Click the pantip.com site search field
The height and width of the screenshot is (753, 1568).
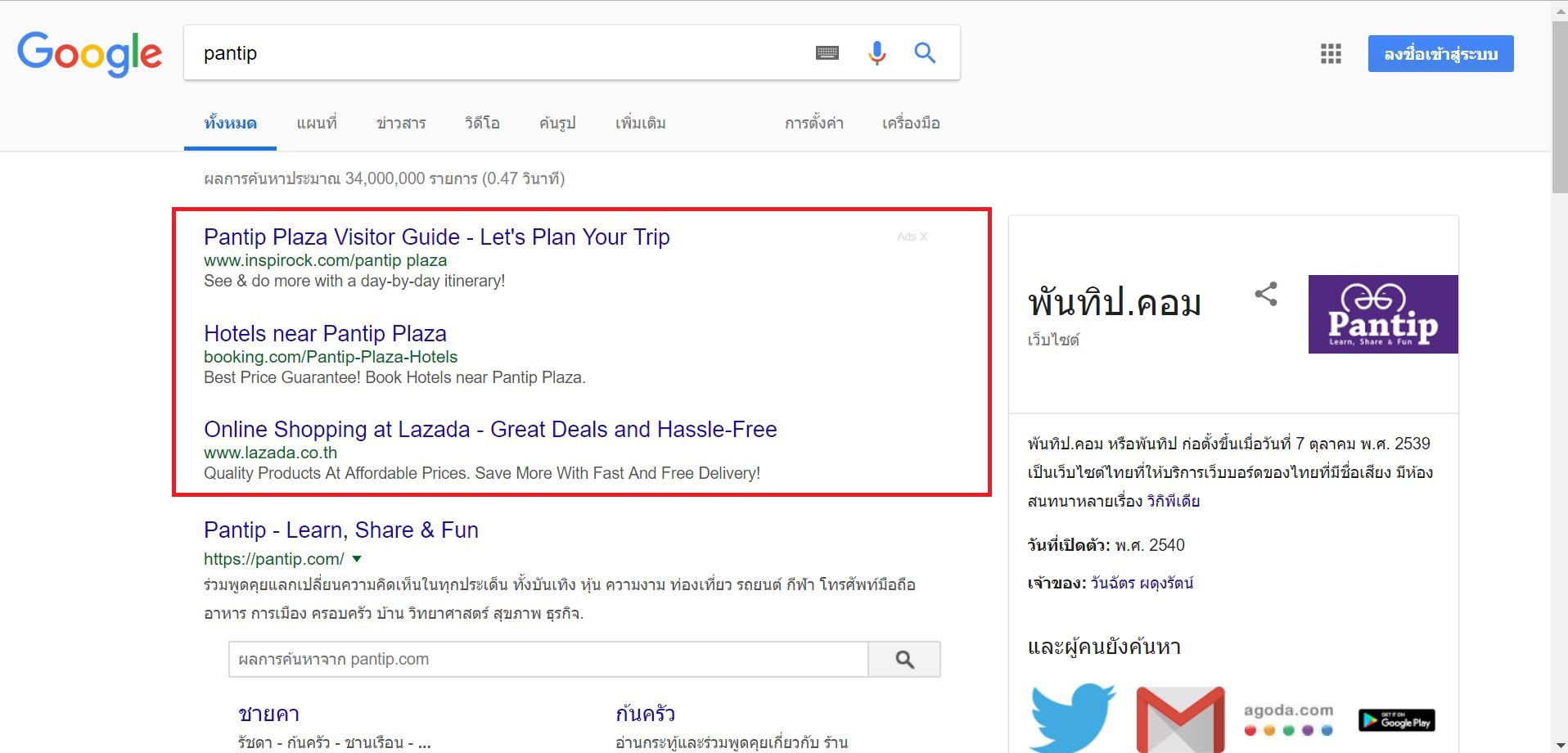(547, 660)
